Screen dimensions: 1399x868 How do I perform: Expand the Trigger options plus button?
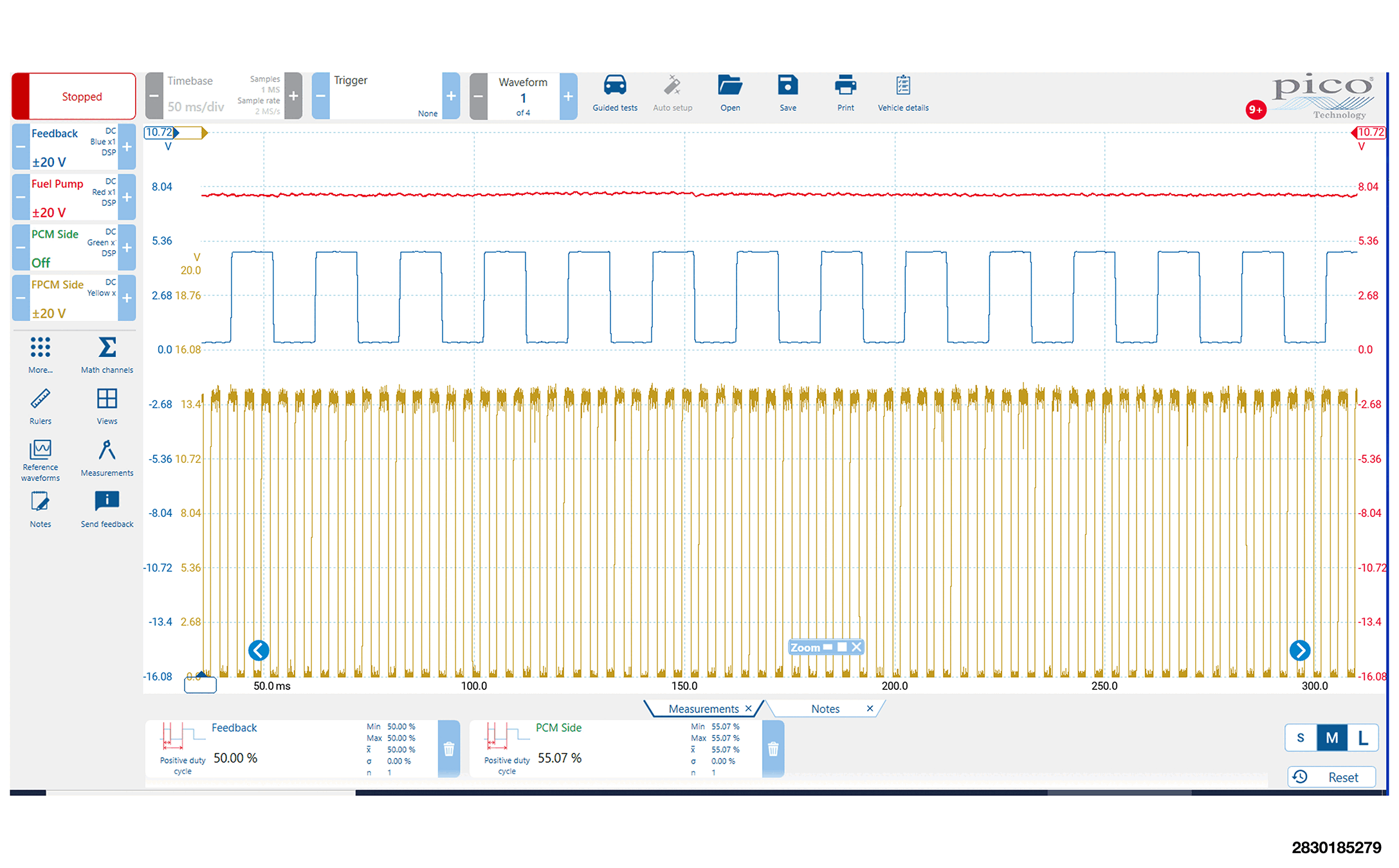tap(451, 96)
